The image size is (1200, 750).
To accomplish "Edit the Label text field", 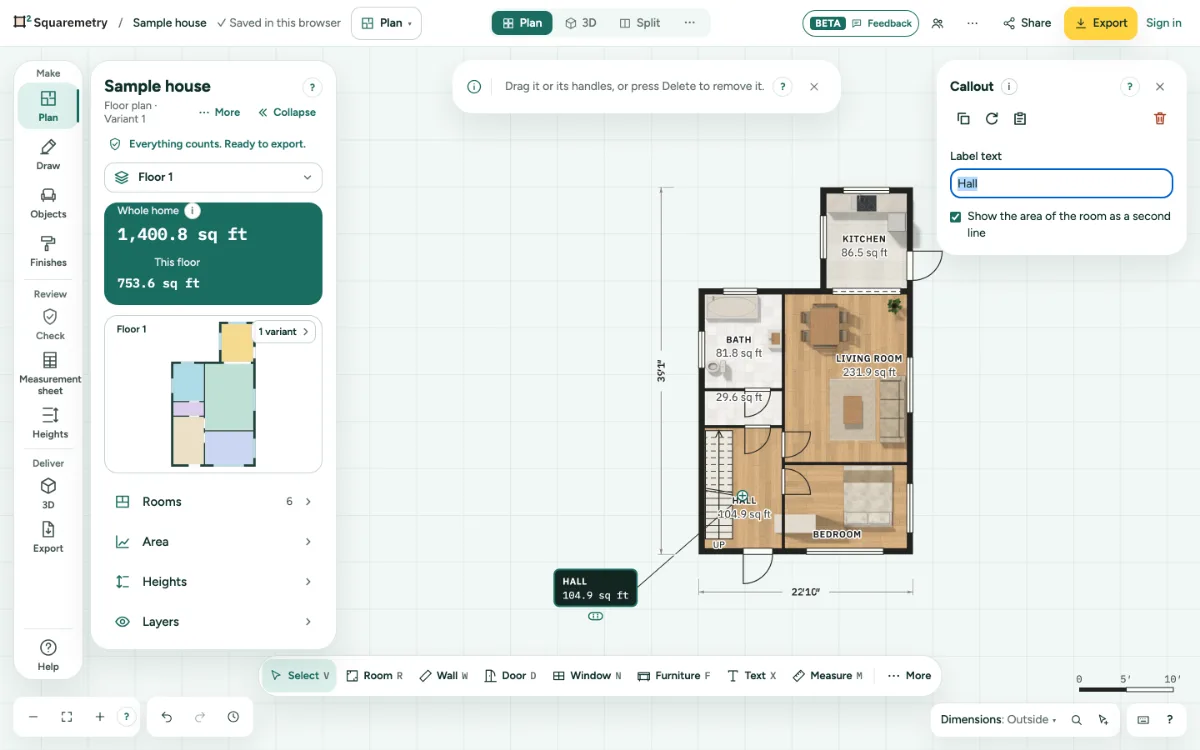I will click(x=1061, y=183).
